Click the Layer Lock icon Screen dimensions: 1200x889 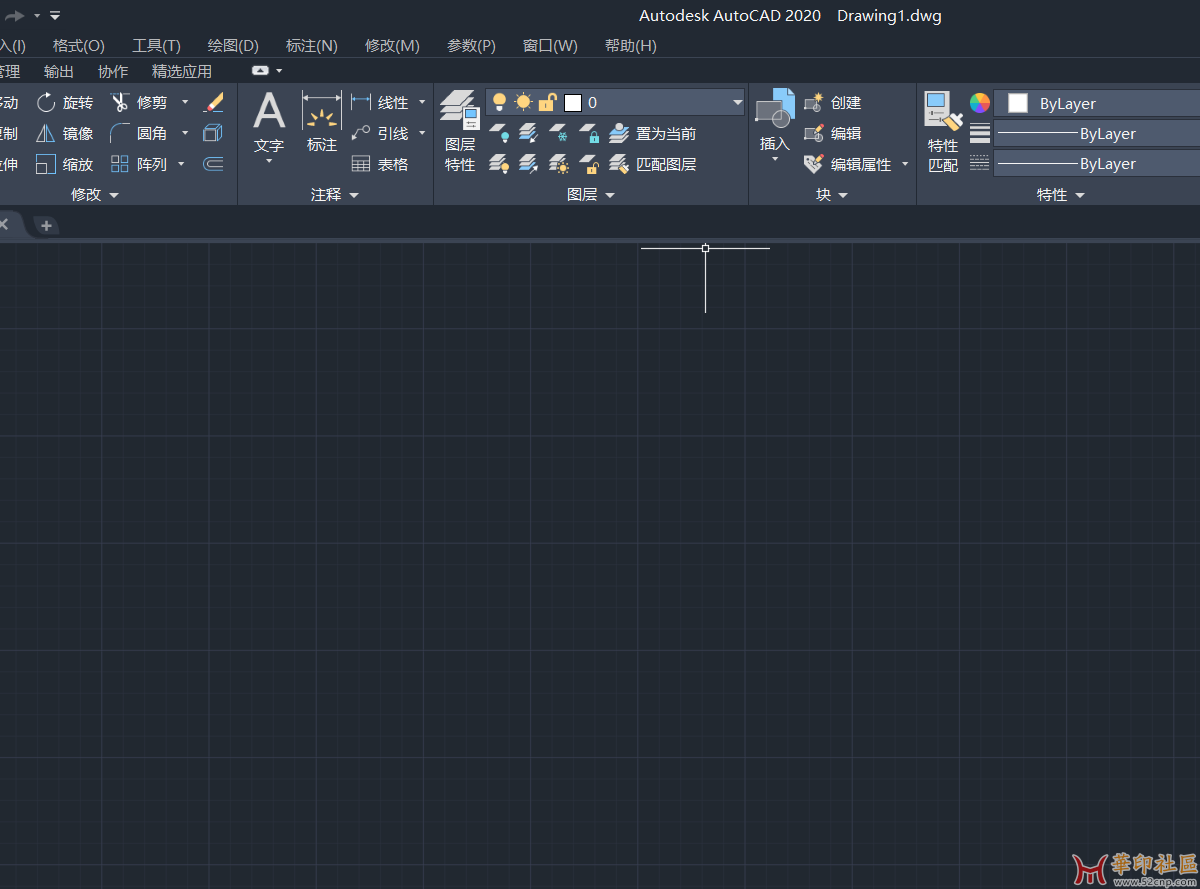coord(590,133)
